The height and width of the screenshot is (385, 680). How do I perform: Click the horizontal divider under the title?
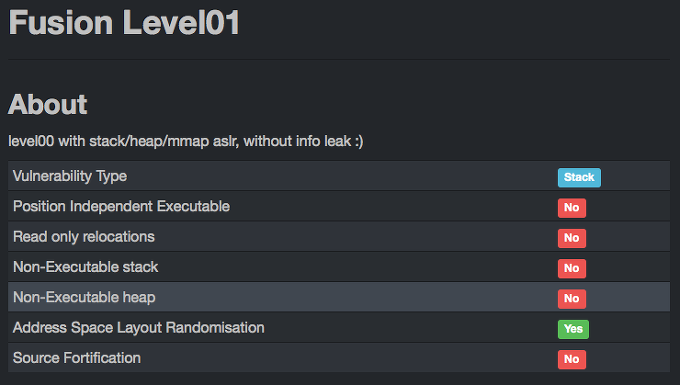(339, 59)
